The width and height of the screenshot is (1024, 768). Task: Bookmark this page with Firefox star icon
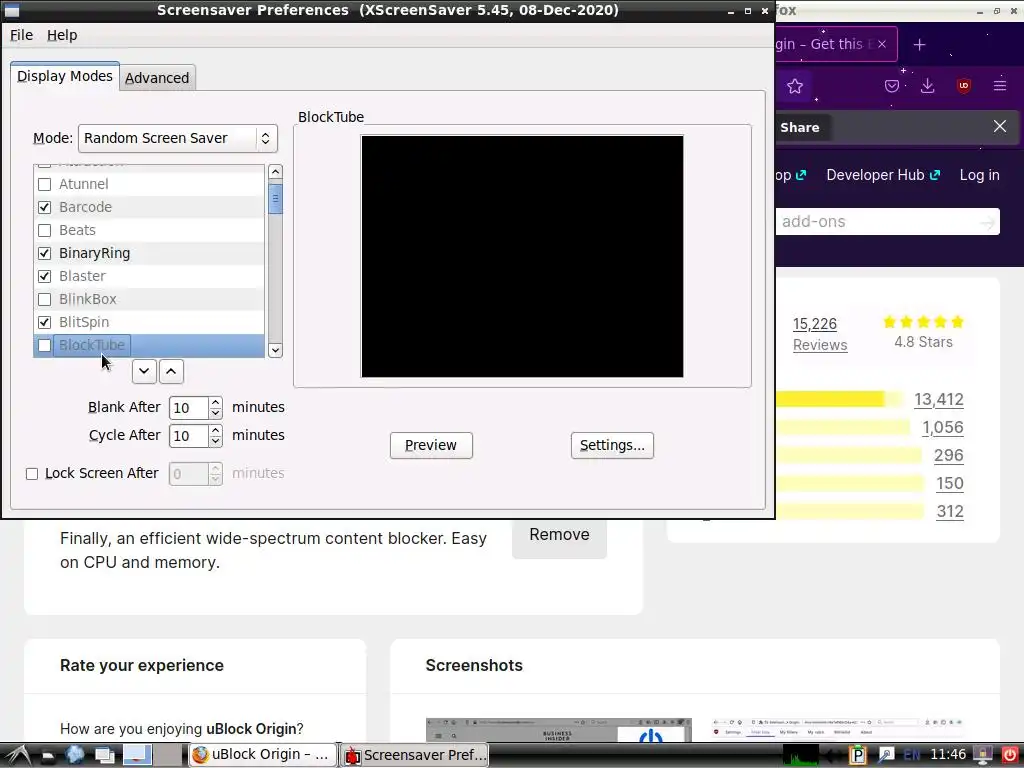pos(795,86)
